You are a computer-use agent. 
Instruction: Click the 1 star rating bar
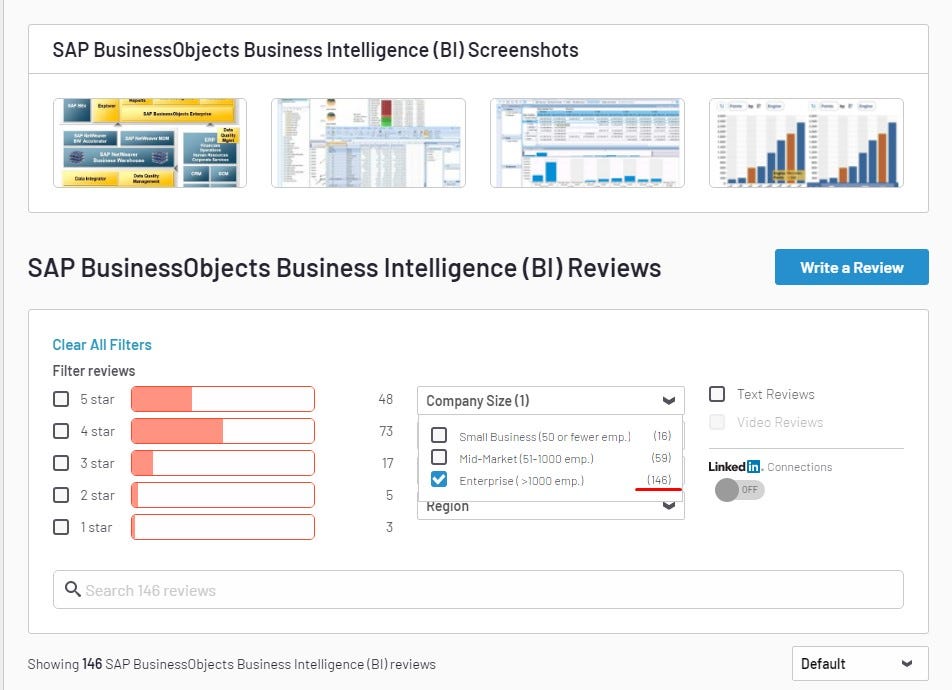pos(223,527)
